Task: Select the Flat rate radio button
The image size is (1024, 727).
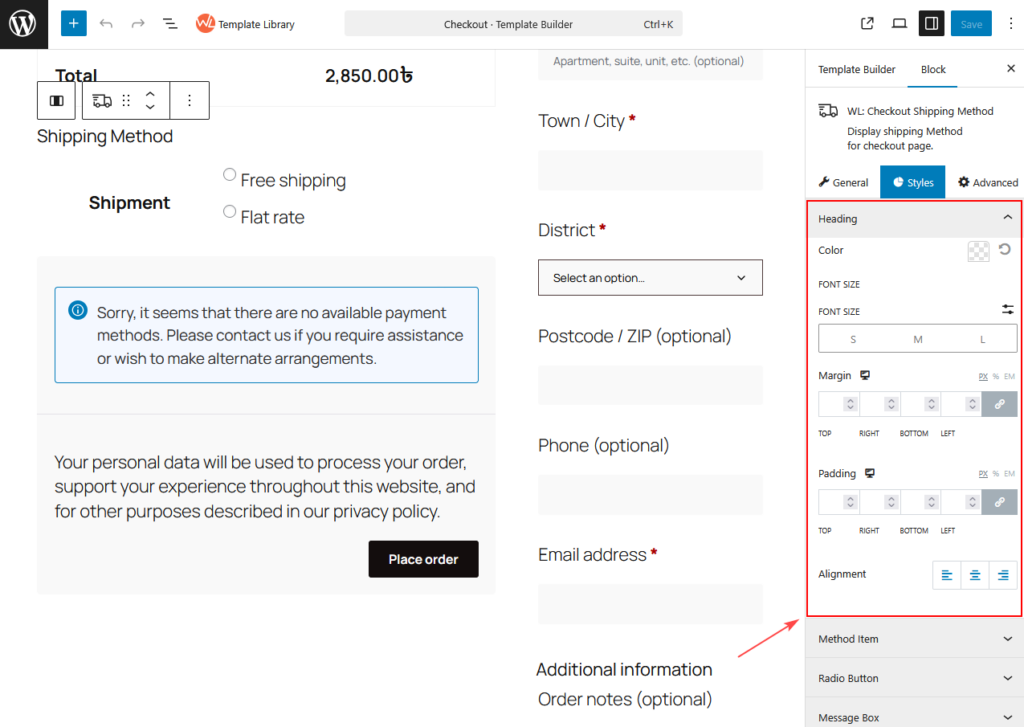Action: click(230, 212)
